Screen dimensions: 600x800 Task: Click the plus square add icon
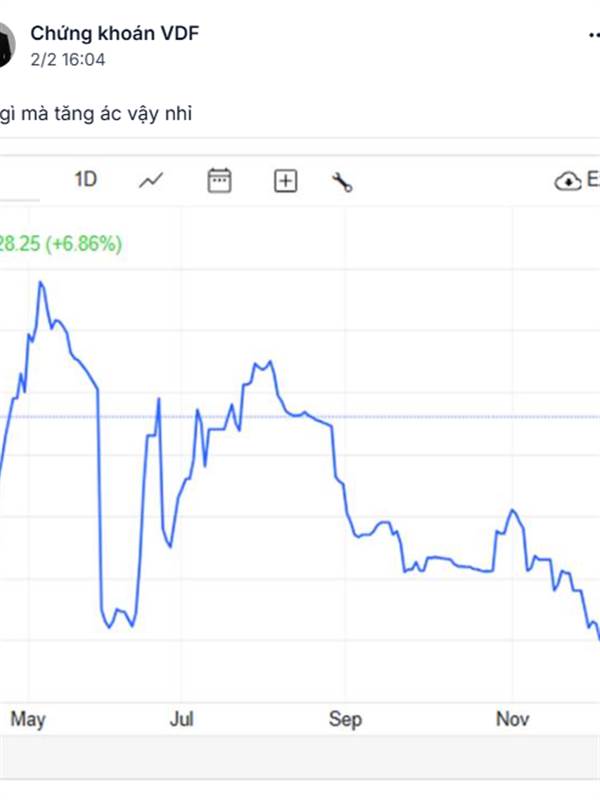pos(286,181)
